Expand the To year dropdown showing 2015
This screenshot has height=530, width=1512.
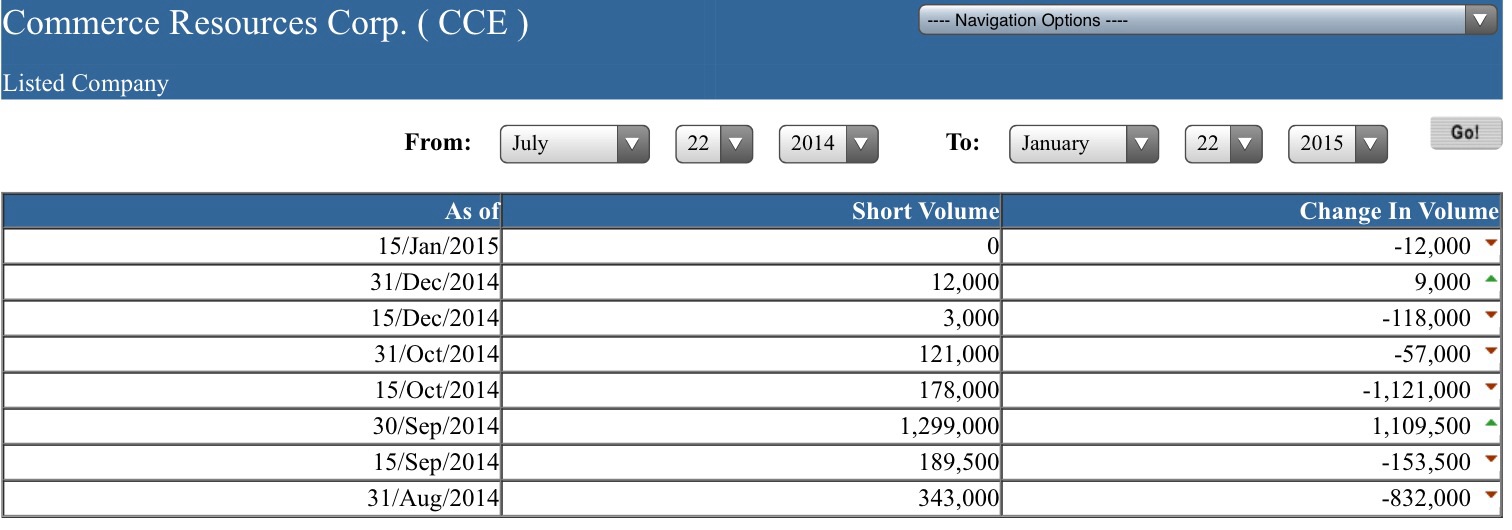(x=1337, y=144)
